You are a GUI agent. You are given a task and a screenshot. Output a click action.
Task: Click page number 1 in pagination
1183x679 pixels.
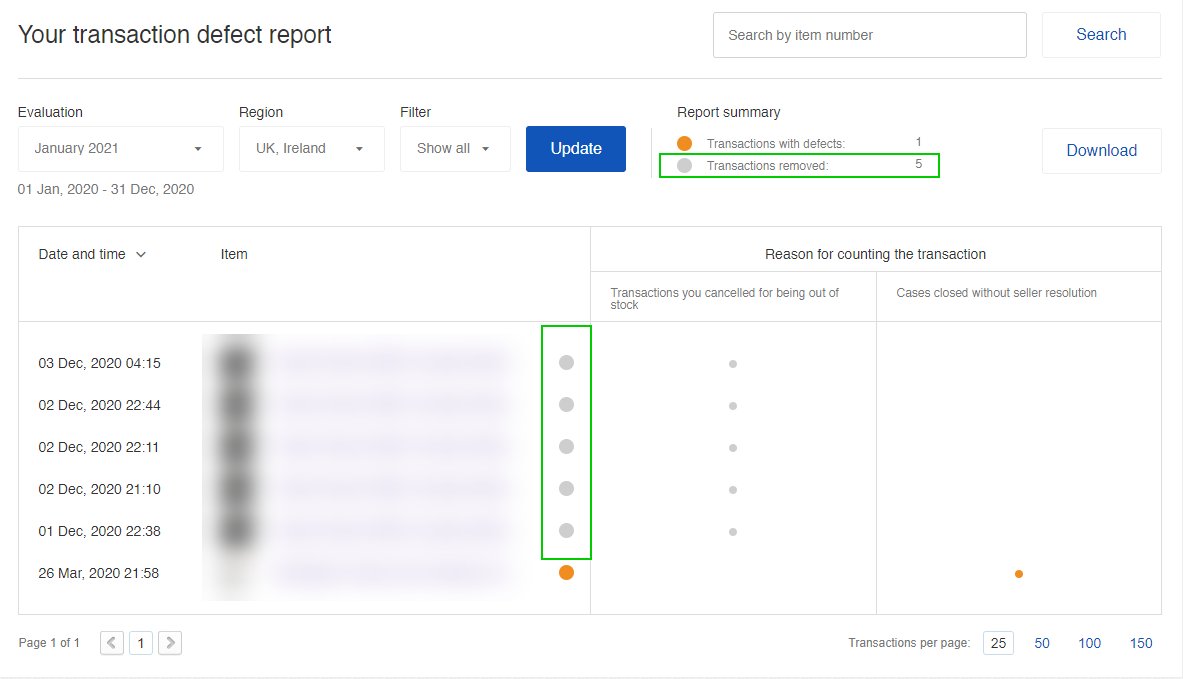141,643
